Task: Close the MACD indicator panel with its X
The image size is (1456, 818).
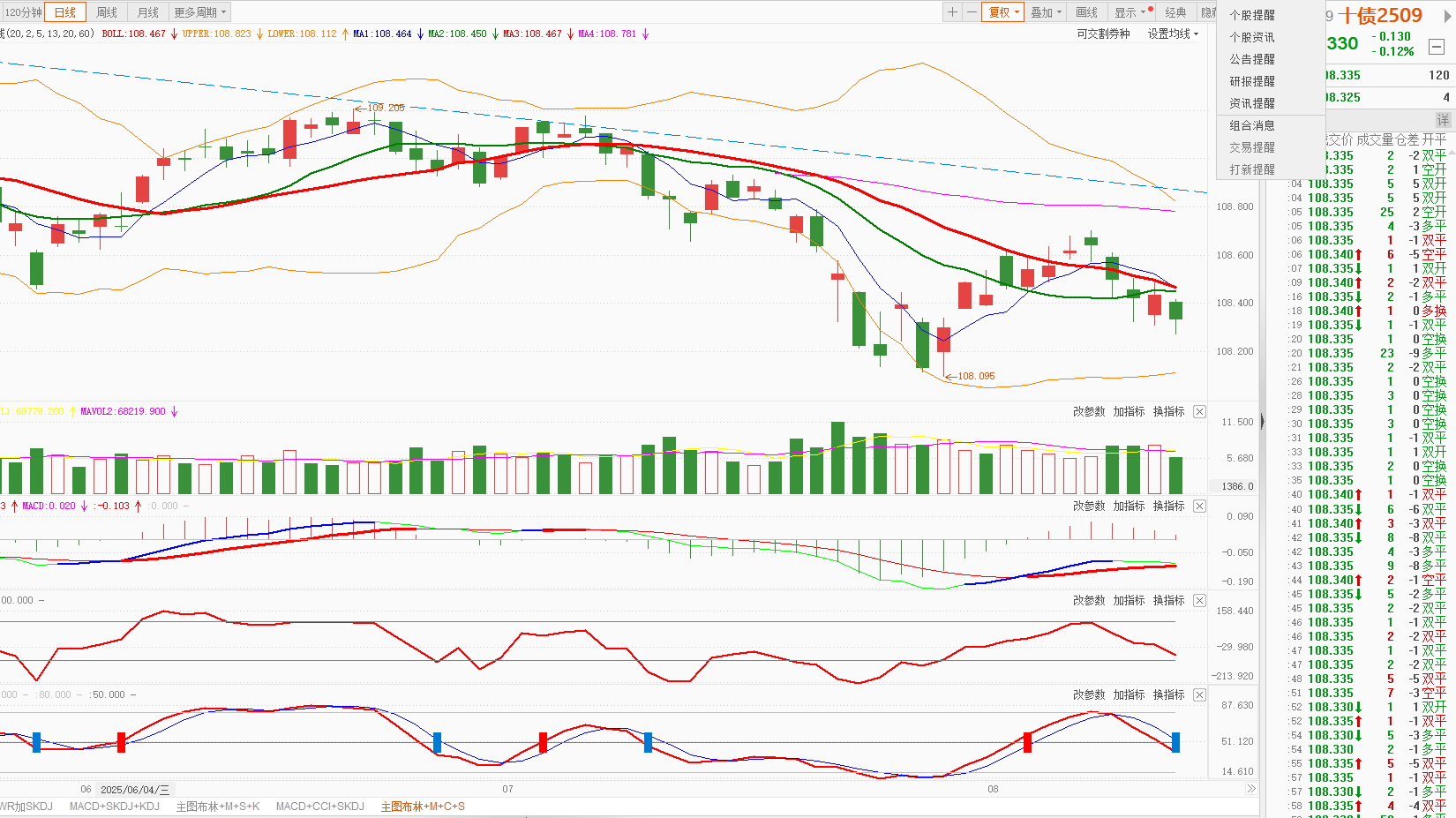Action: point(1199,507)
